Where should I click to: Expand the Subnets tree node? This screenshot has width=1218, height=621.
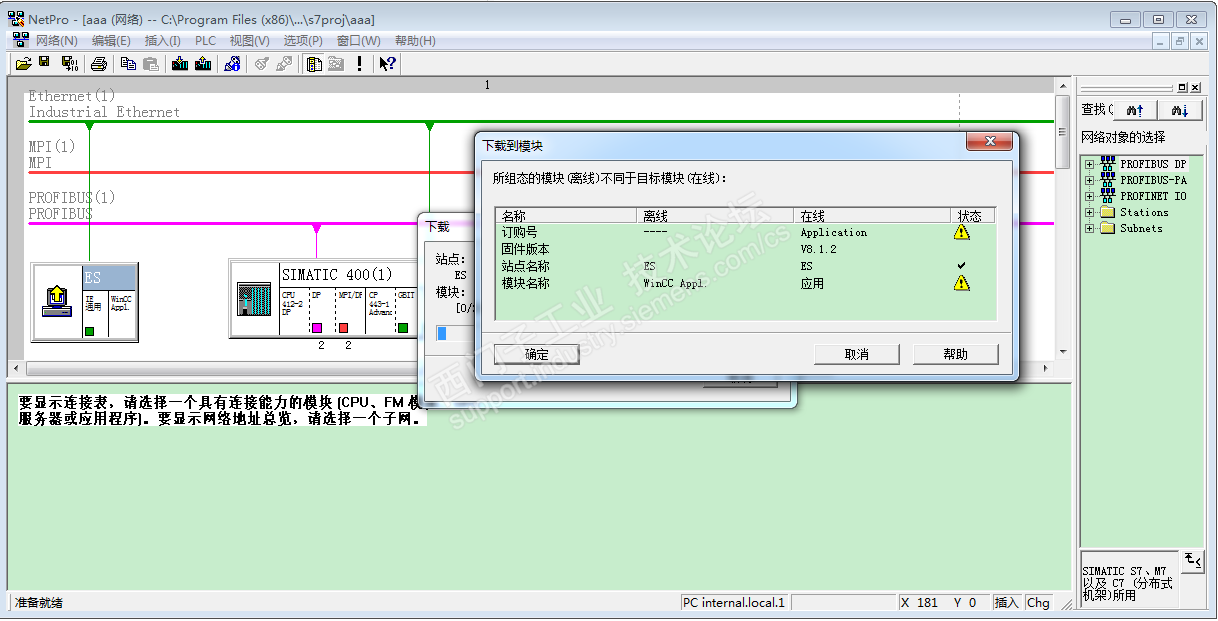(x=1089, y=228)
